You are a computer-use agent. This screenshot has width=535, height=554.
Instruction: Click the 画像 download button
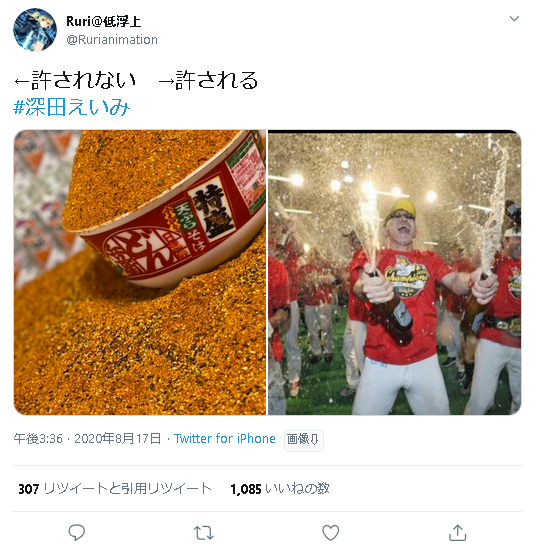point(304,440)
